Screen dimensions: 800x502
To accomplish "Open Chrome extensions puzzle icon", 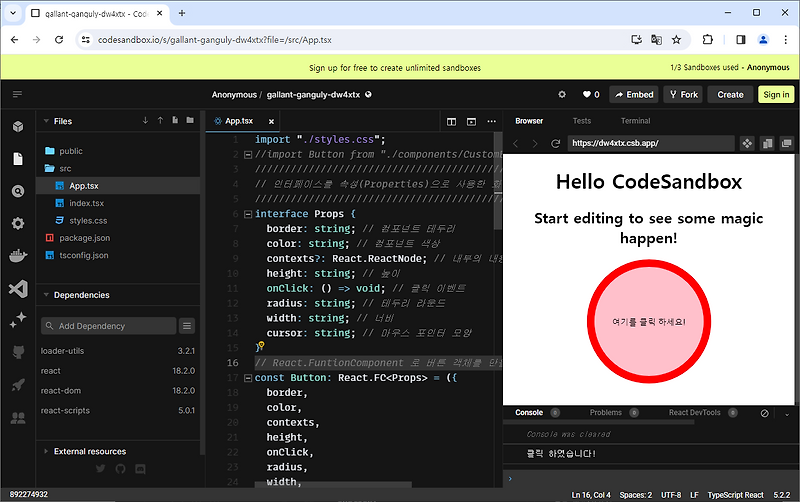I will [707, 40].
